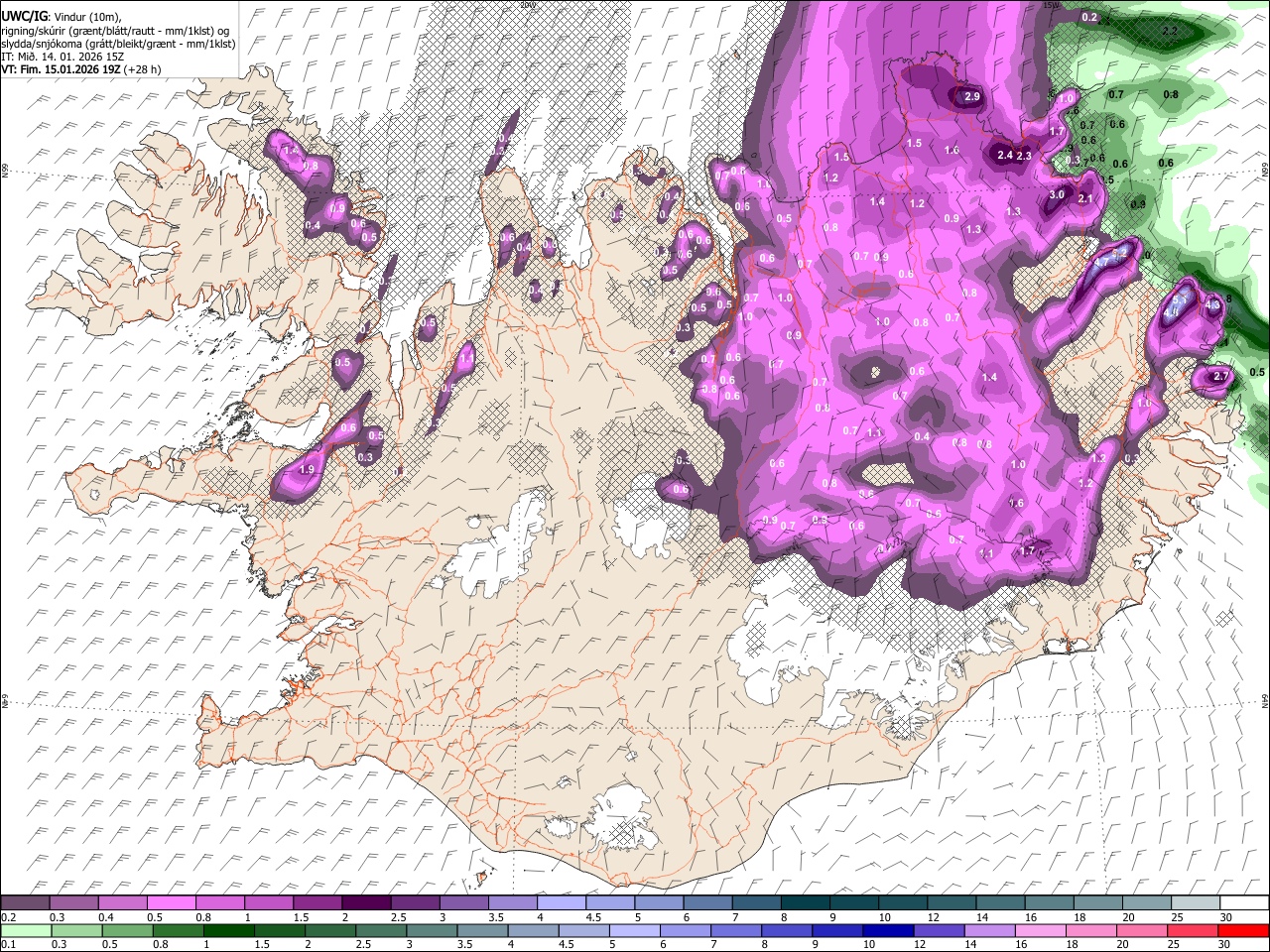
Task: Click the light grey 25–30 snow legend swatch
Action: pyautogui.click(x=1196, y=902)
